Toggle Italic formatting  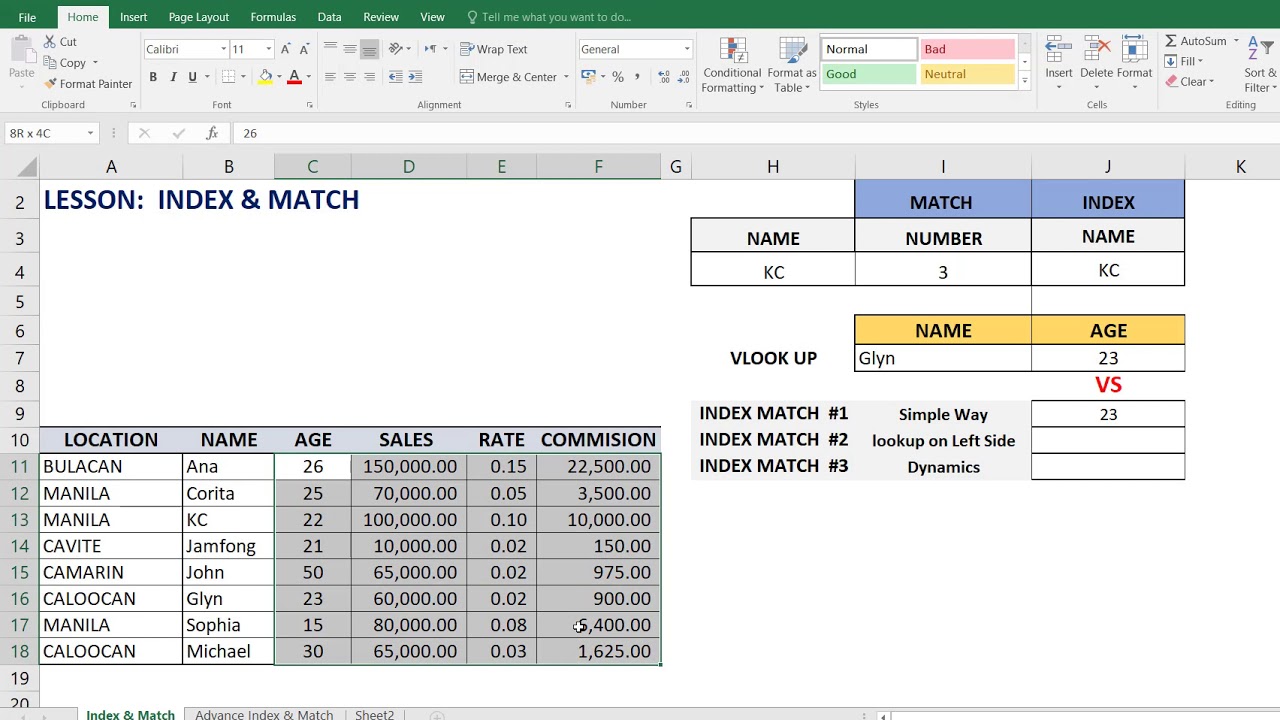[173, 77]
